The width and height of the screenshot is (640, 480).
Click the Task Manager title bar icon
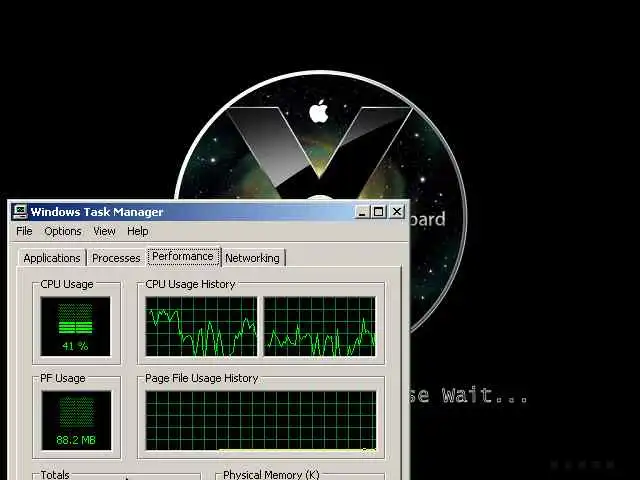(x=19, y=211)
